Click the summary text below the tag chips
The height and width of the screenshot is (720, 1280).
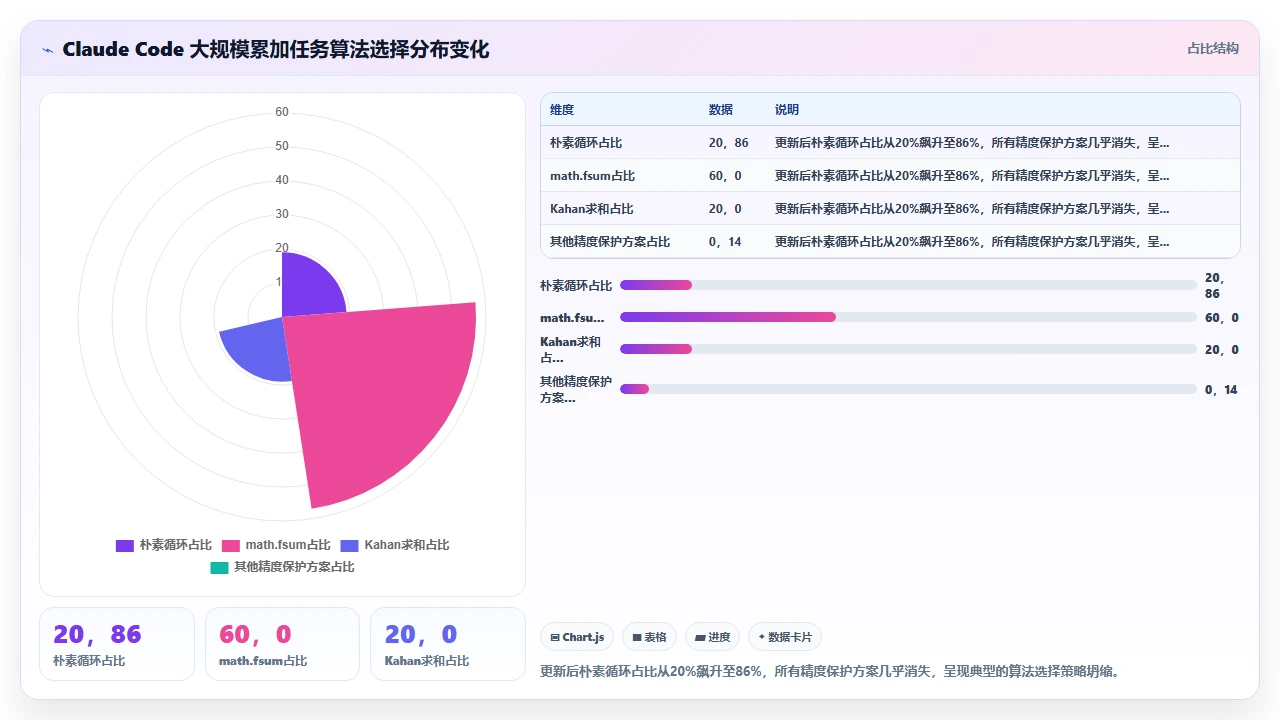pyautogui.click(x=830, y=671)
